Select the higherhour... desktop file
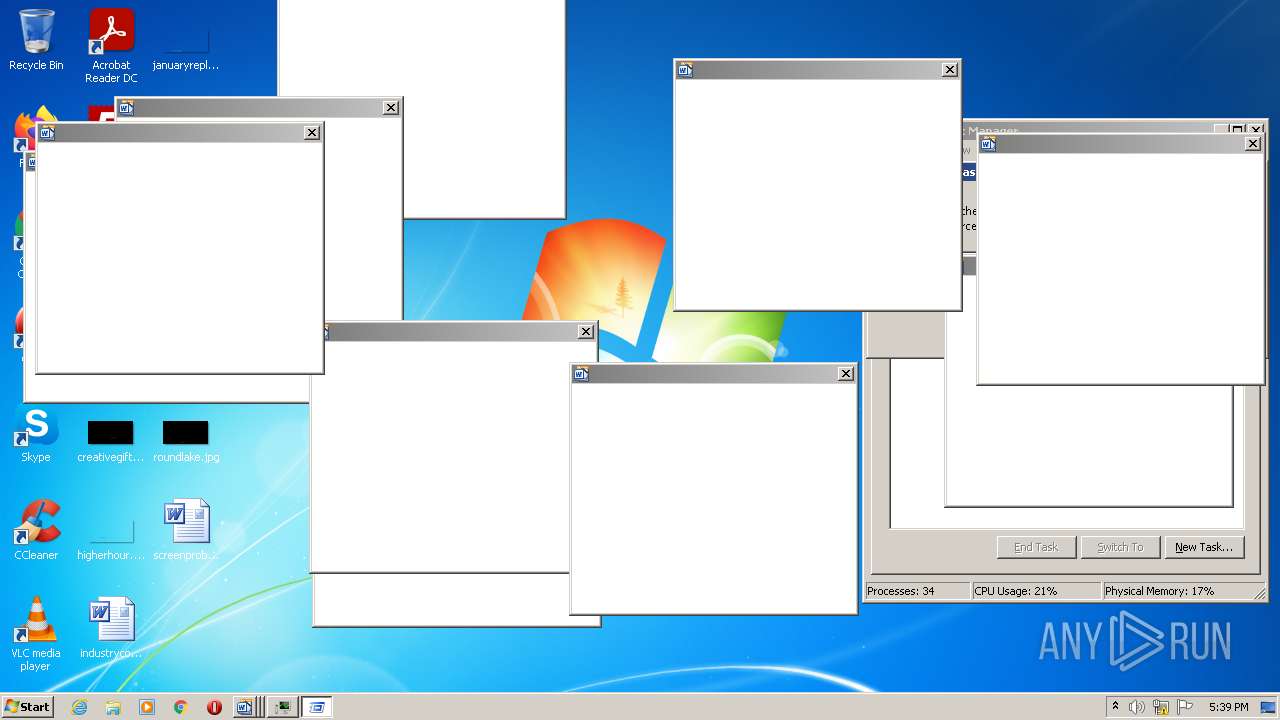This screenshot has height=720, width=1280. click(111, 538)
